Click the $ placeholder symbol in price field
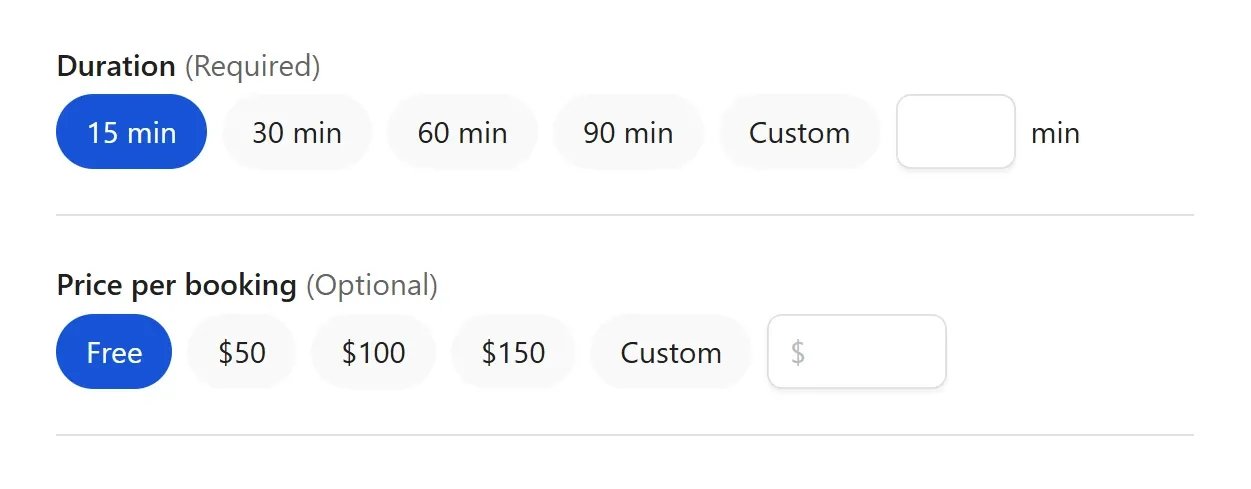Image resolution: width=1251 pixels, height=489 pixels. coord(798,352)
